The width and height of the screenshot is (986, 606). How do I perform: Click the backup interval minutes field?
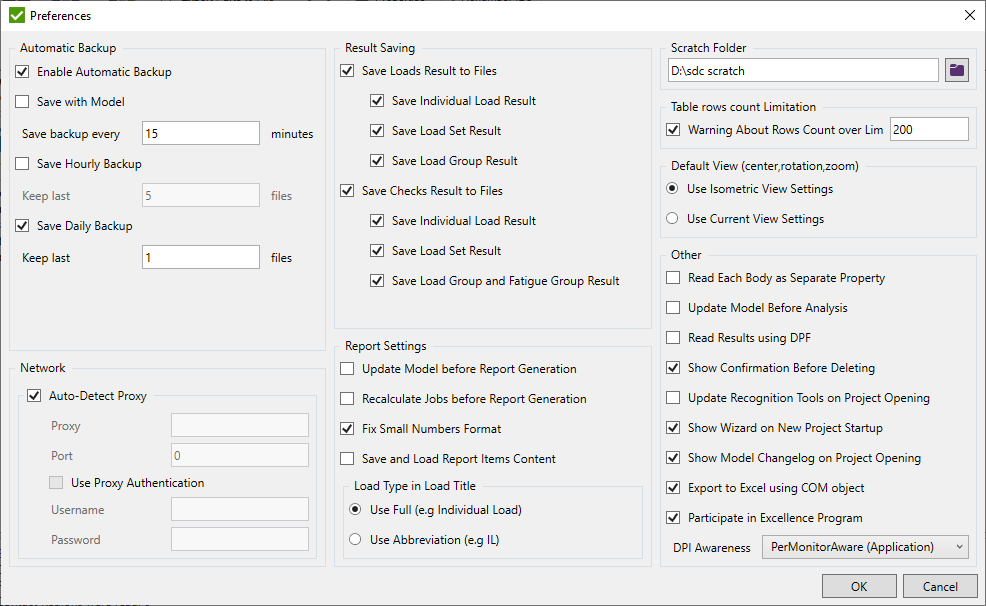(x=200, y=132)
